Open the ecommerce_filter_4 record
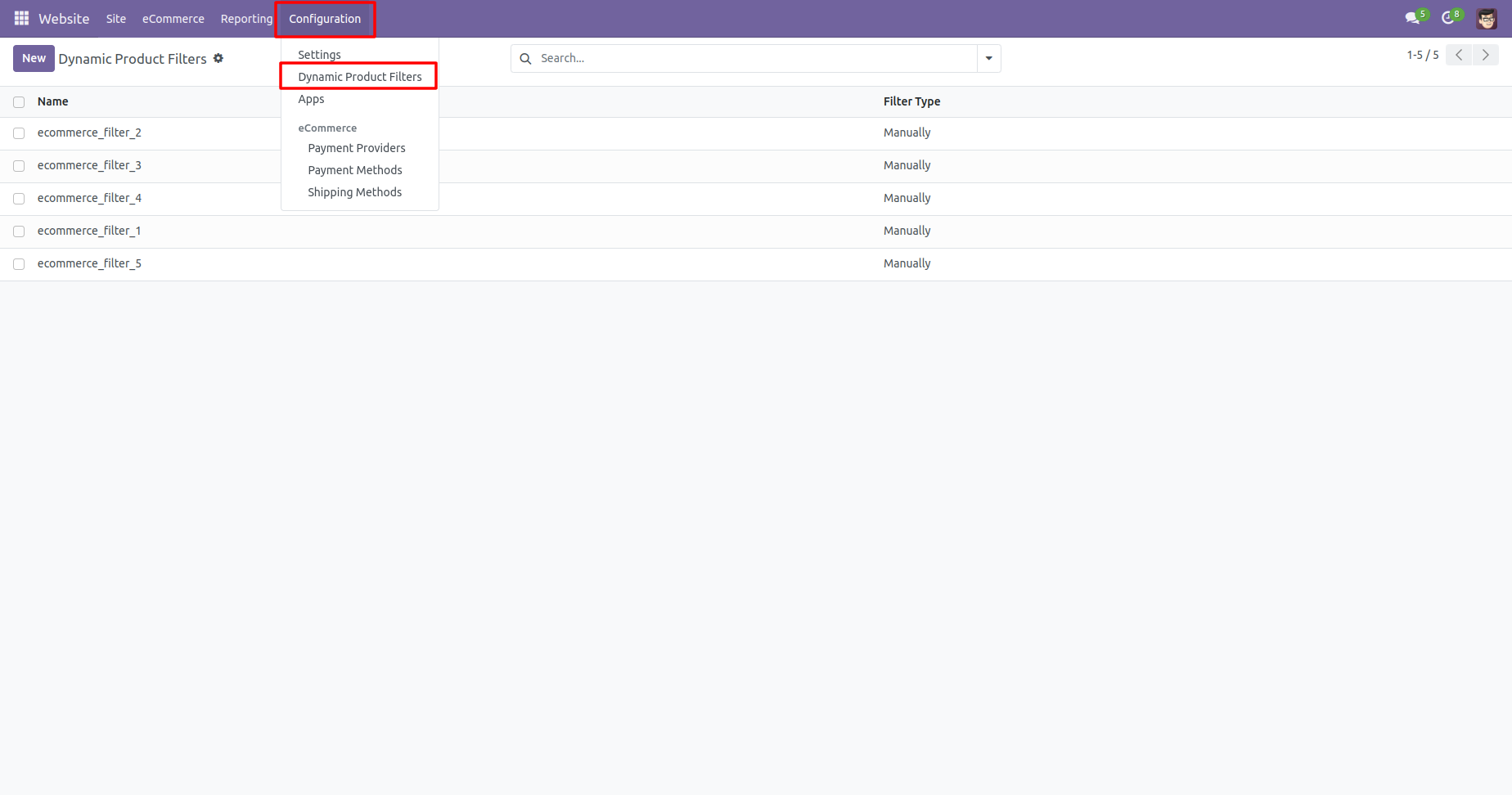The width and height of the screenshot is (1512, 795). [89, 198]
